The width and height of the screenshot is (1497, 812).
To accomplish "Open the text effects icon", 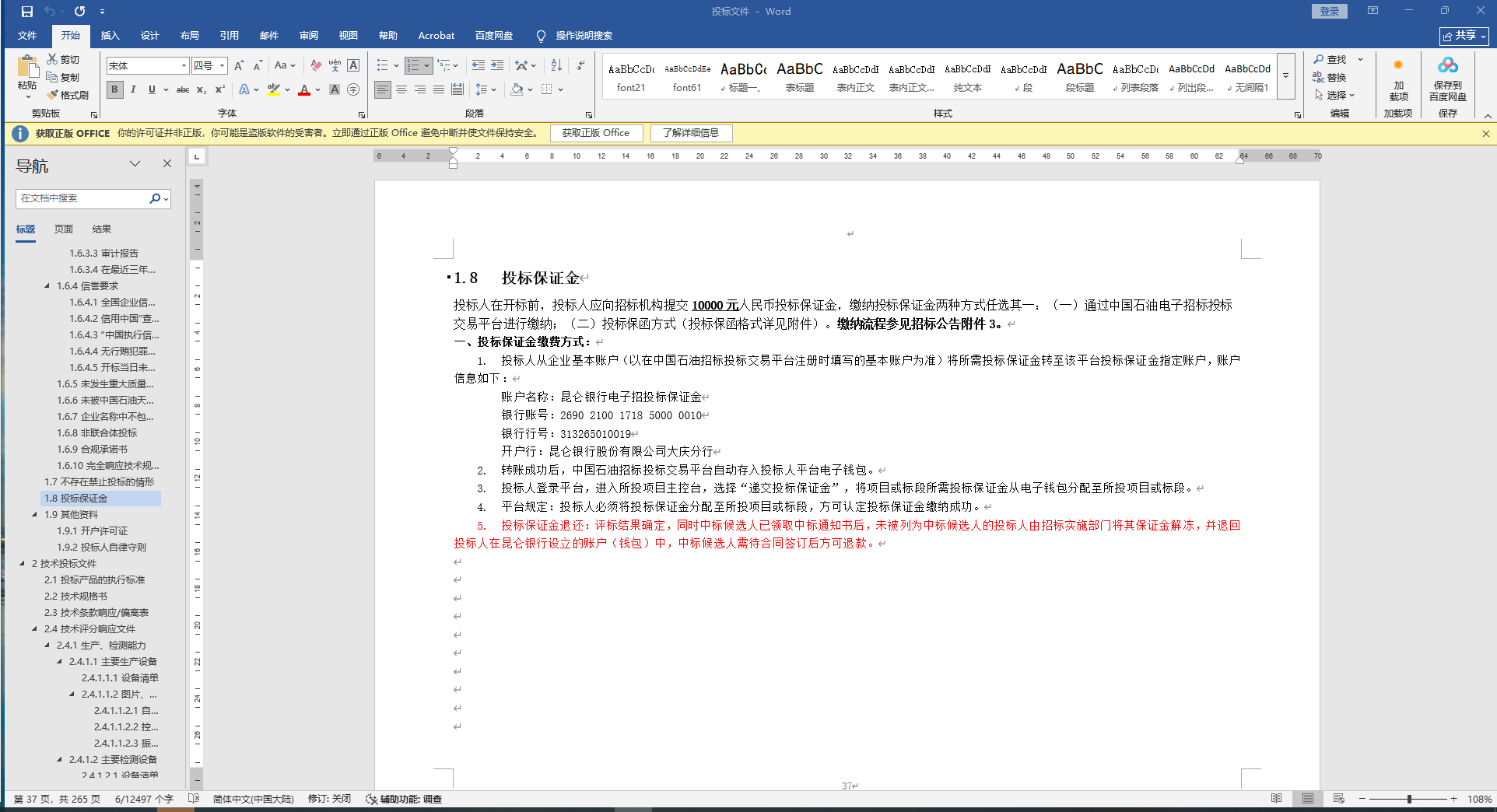I will pyautogui.click(x=244, y=89).
